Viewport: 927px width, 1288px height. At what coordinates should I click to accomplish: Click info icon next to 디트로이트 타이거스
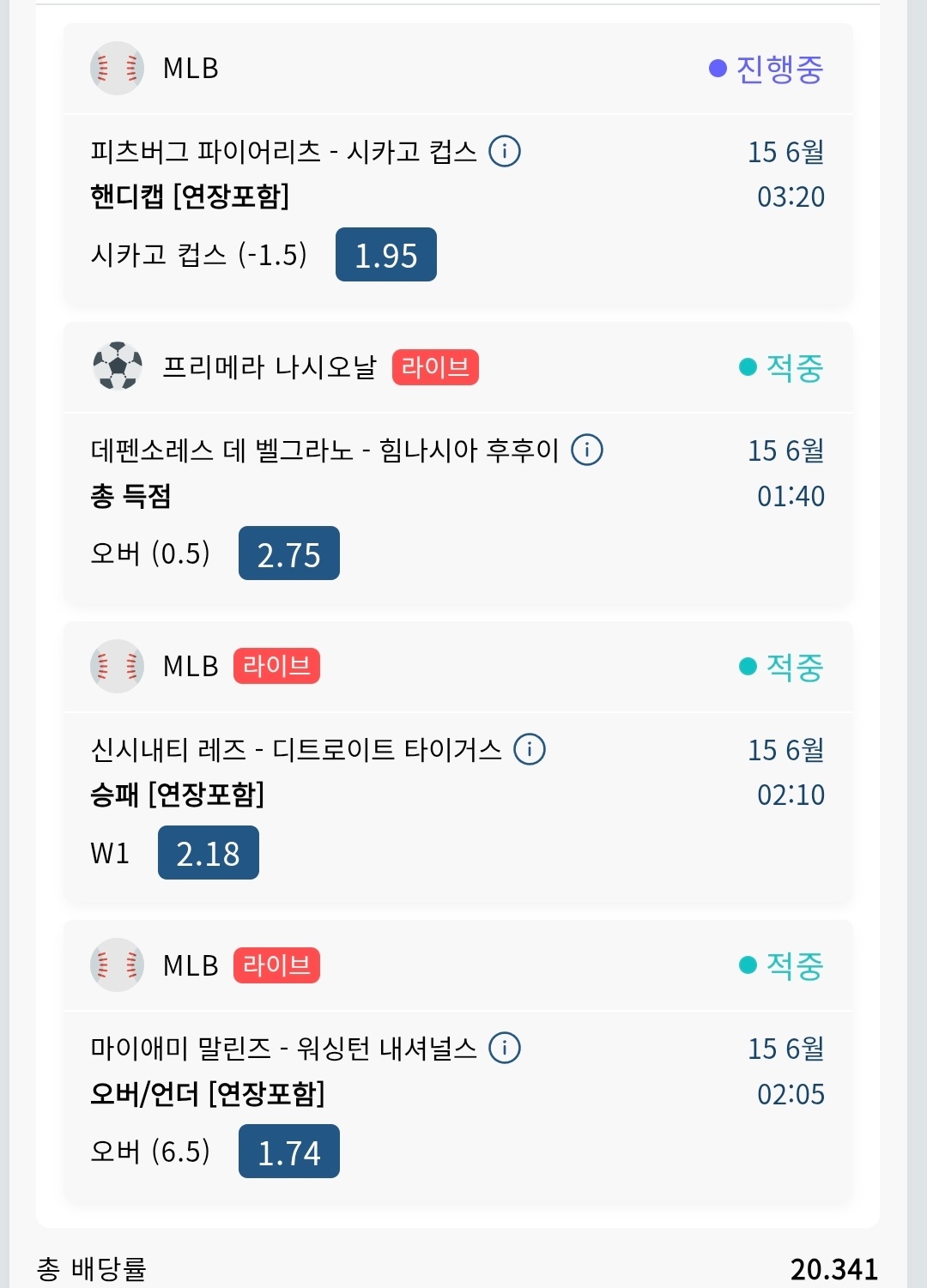pos(530,749)
